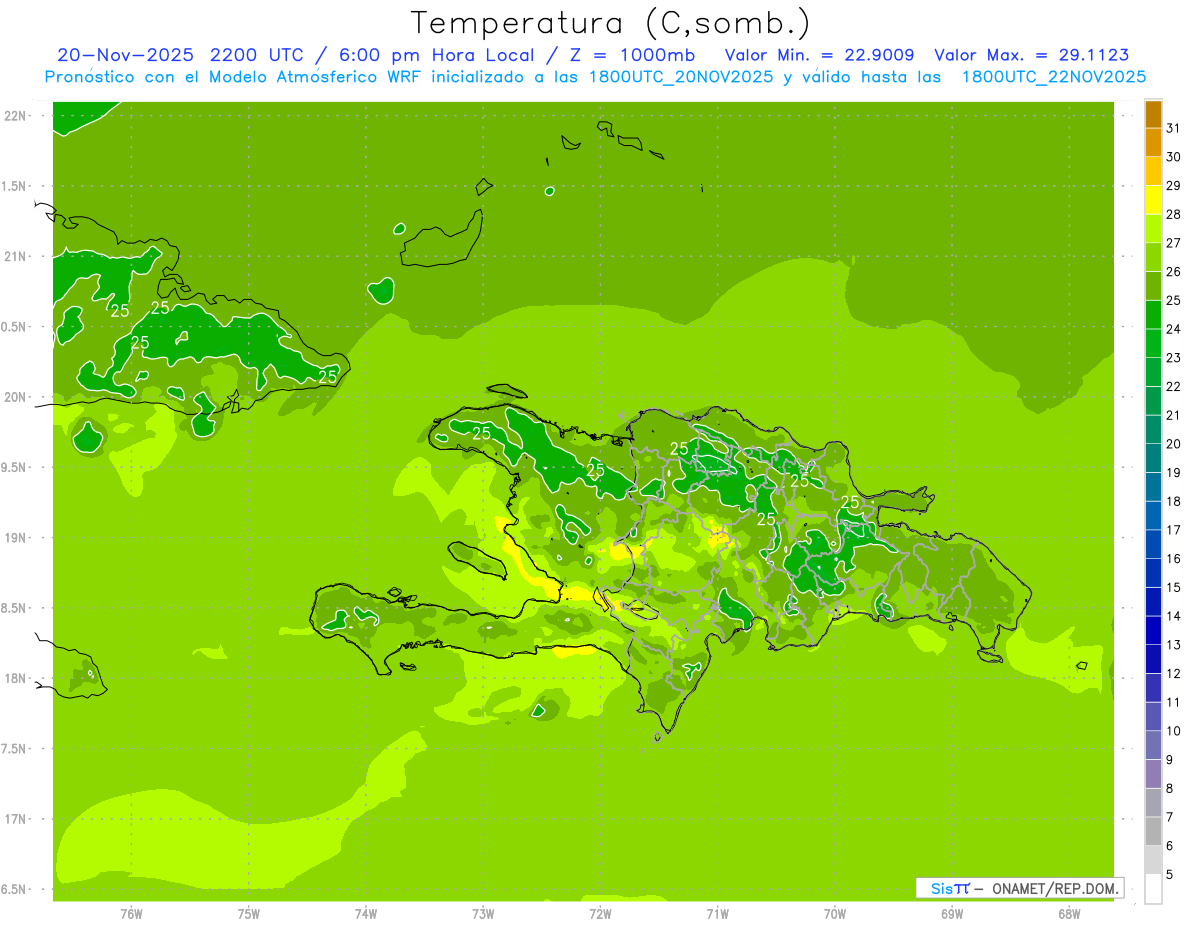Click the '2200 UTC' time label
This screenshot has width=1200, height=927.
point(259,55)
